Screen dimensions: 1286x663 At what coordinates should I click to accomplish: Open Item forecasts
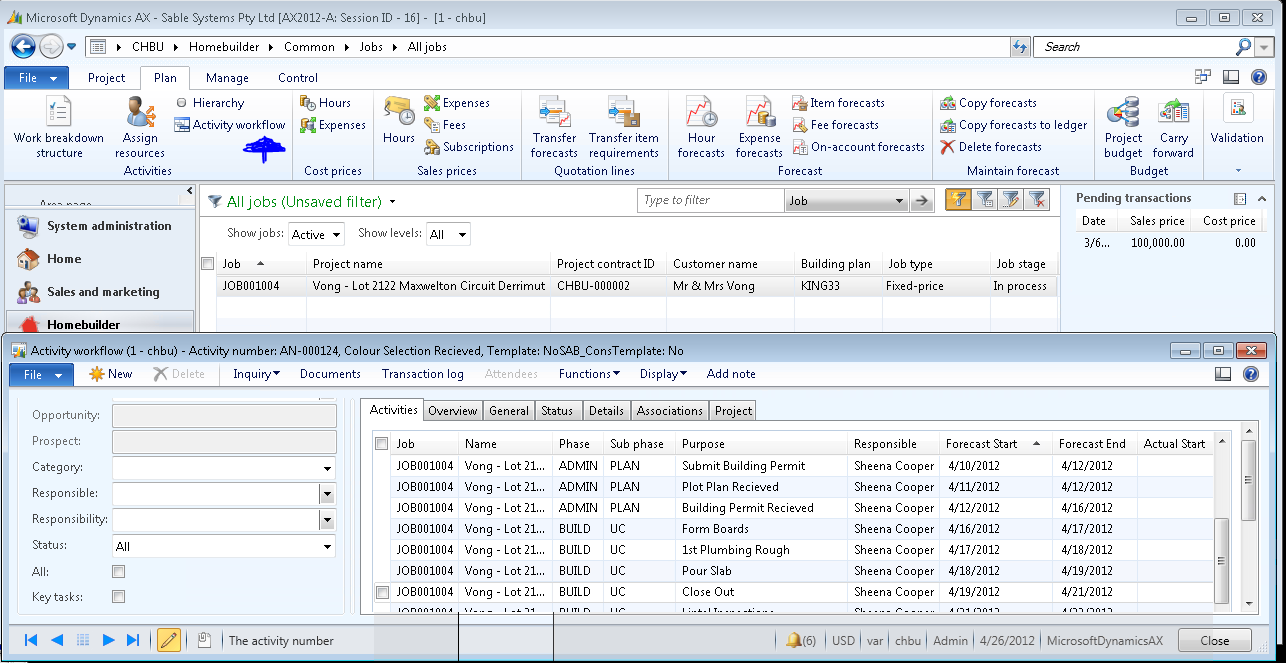click(x=839, y=103)
